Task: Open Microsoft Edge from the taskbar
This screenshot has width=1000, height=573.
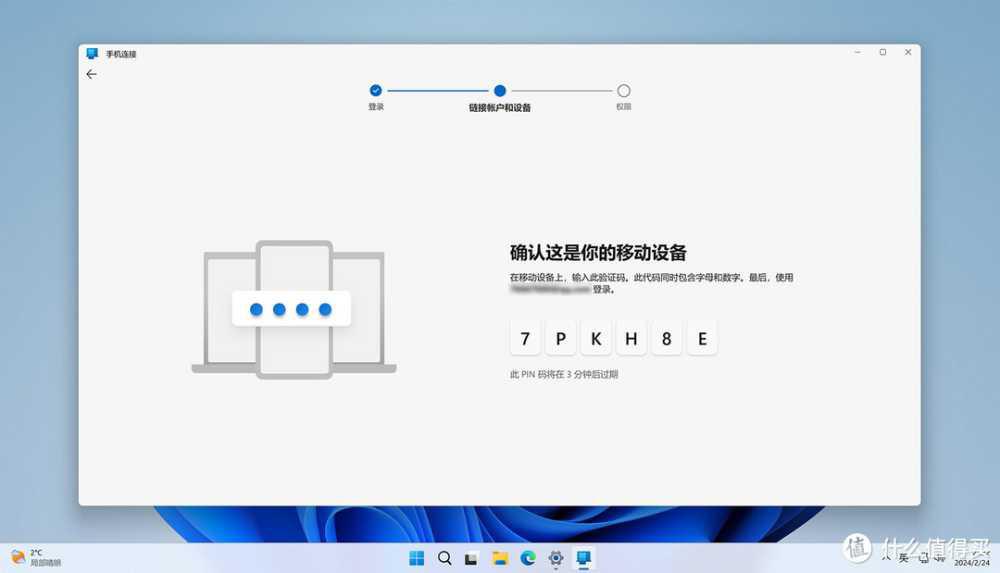Action: pos(528,558)
